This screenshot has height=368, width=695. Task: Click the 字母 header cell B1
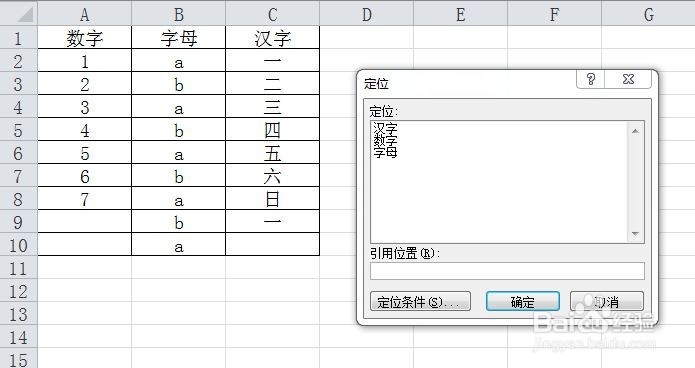[x=179, y=37]
